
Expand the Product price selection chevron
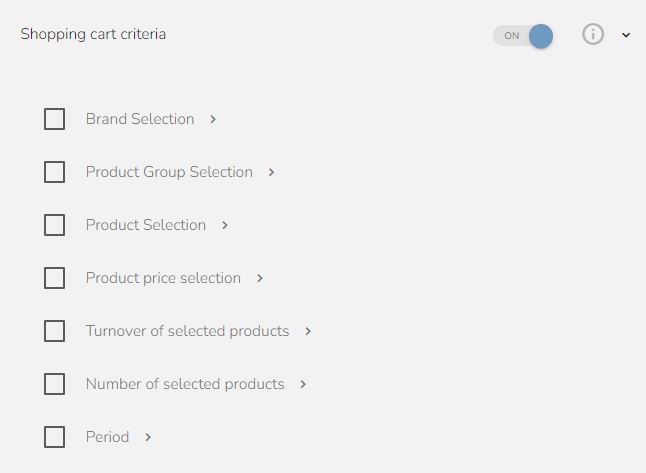pyautogui.click(x=260, y=278)
